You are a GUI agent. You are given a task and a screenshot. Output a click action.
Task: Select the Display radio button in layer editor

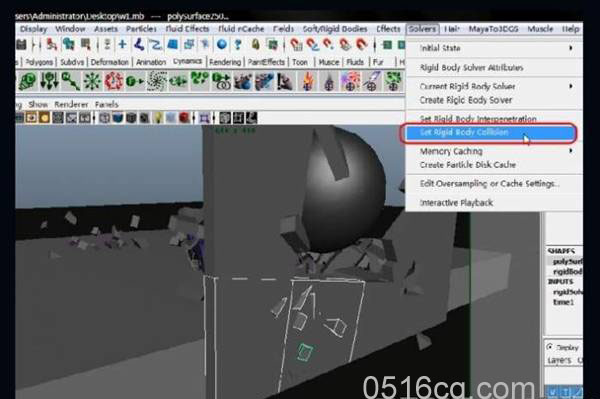[x=550, y=347]
